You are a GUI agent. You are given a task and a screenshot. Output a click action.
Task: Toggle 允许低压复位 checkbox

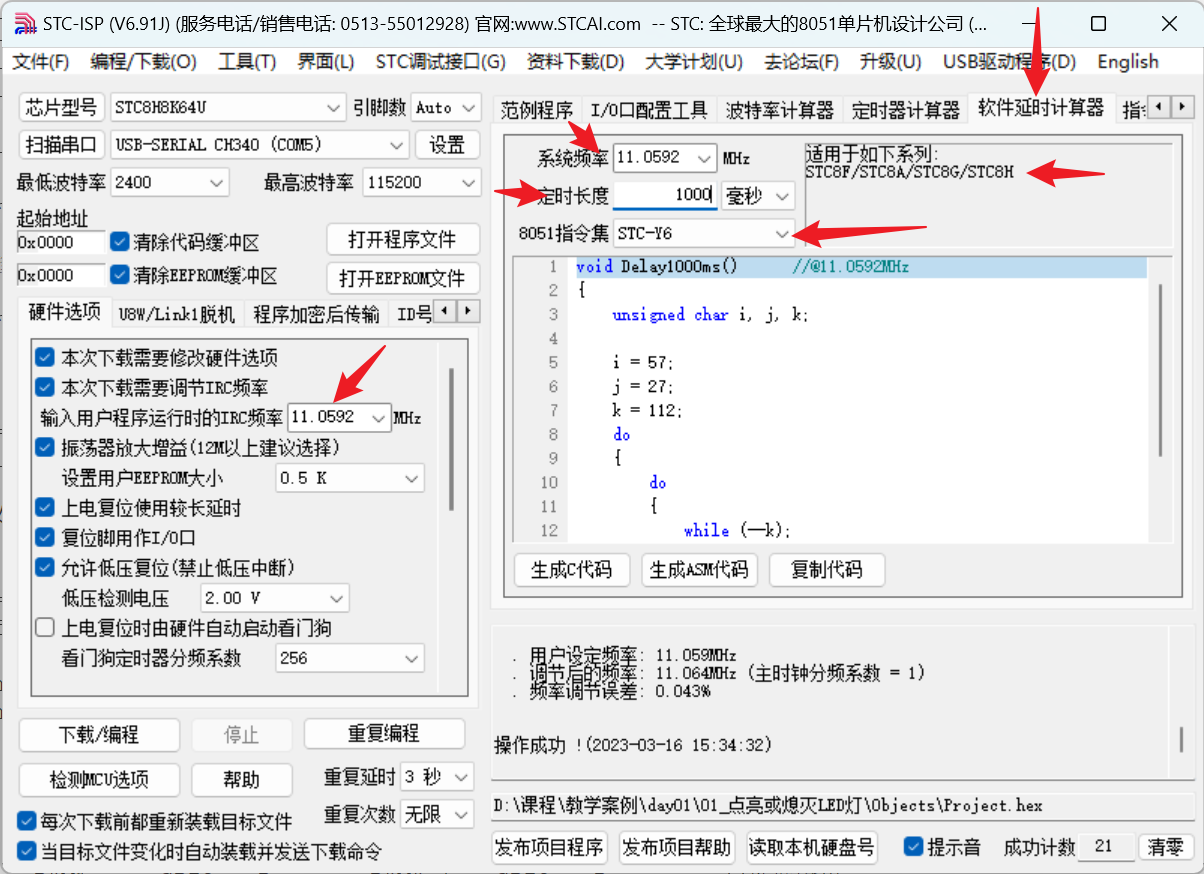coord(45,568)
